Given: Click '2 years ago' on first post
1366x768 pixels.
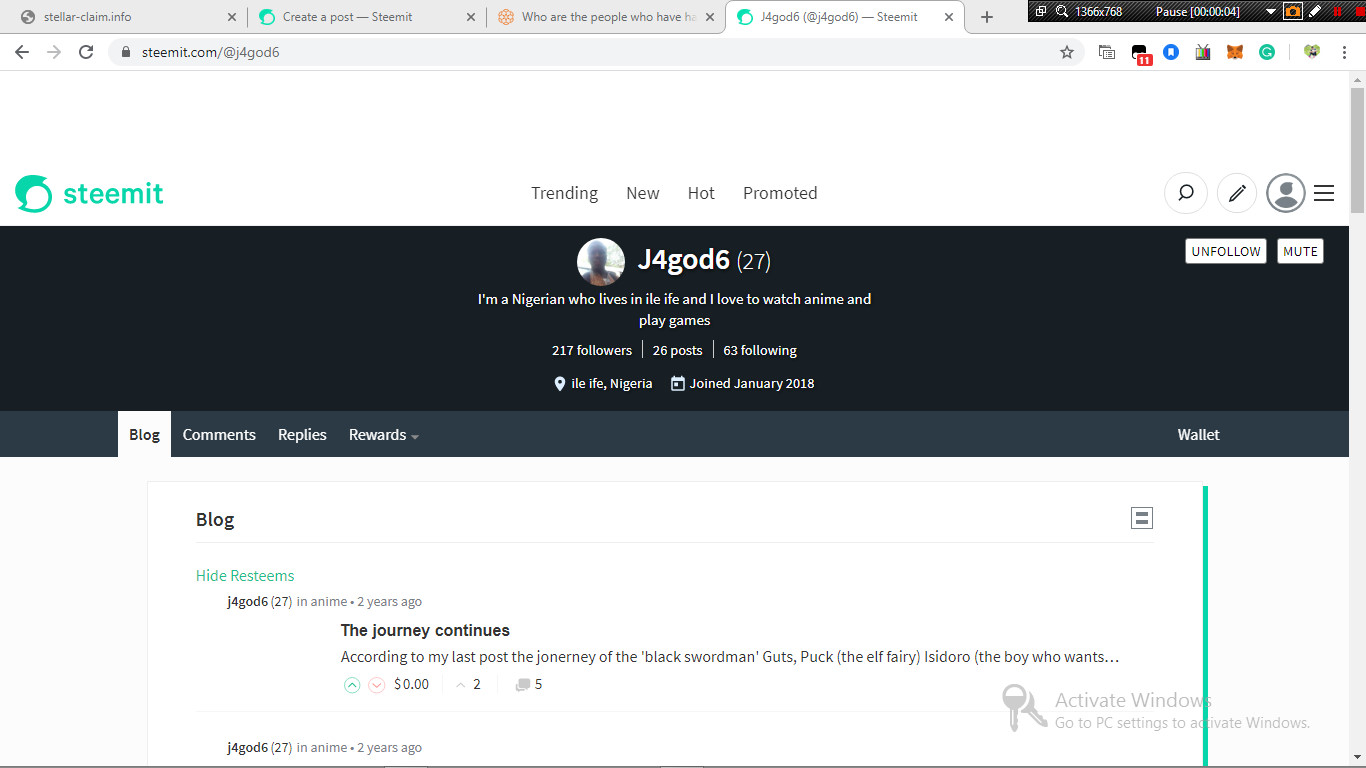Looking at the screenshot, I should click(x=389, y=602).
